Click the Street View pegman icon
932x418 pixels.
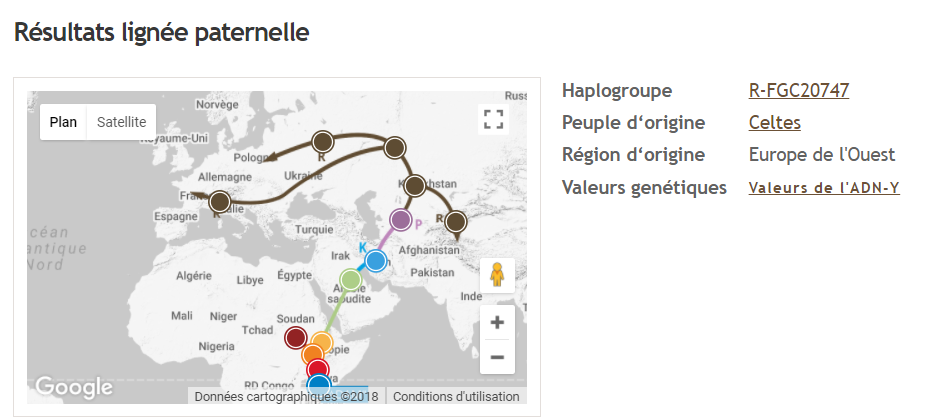497,275
